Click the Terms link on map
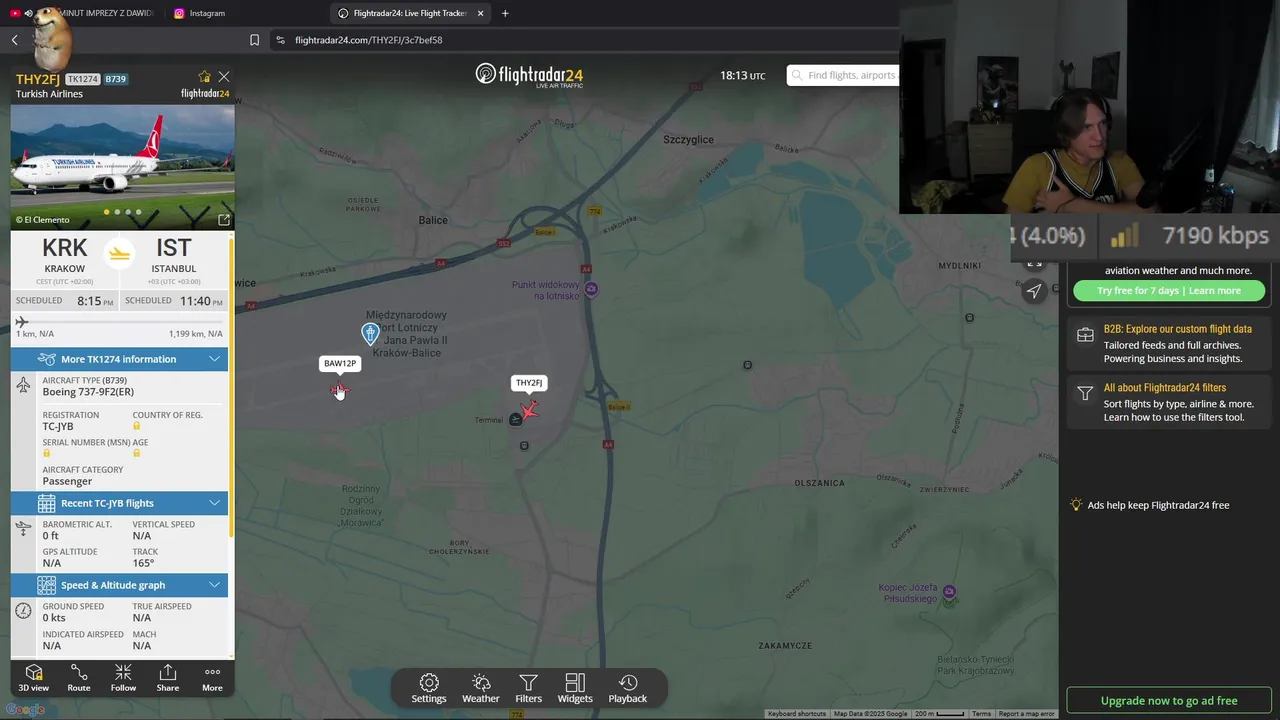The height and width of the screenshot is (720, 1280). point(981,714)
